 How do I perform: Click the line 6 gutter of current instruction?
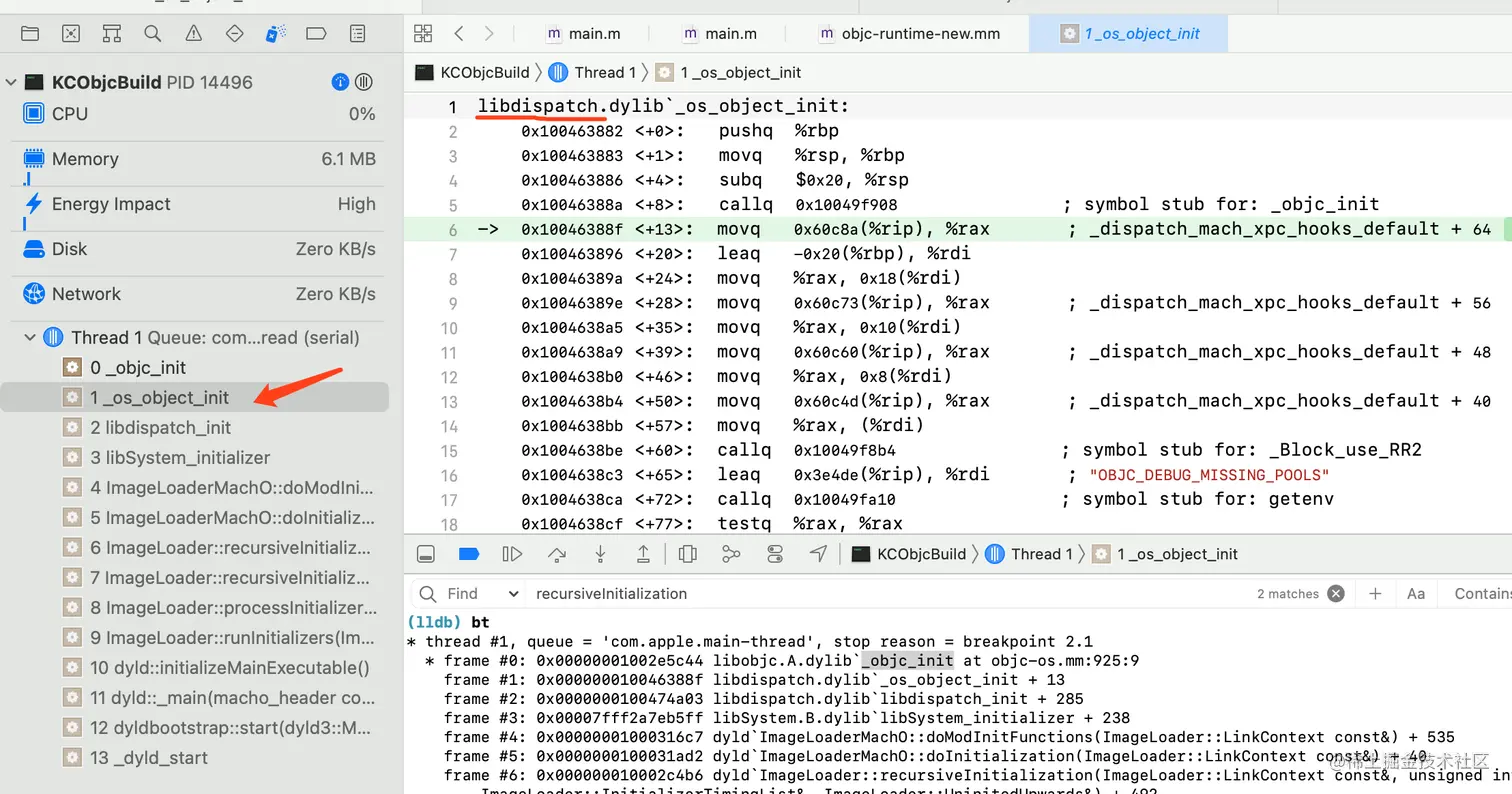(x=452, y=229)
